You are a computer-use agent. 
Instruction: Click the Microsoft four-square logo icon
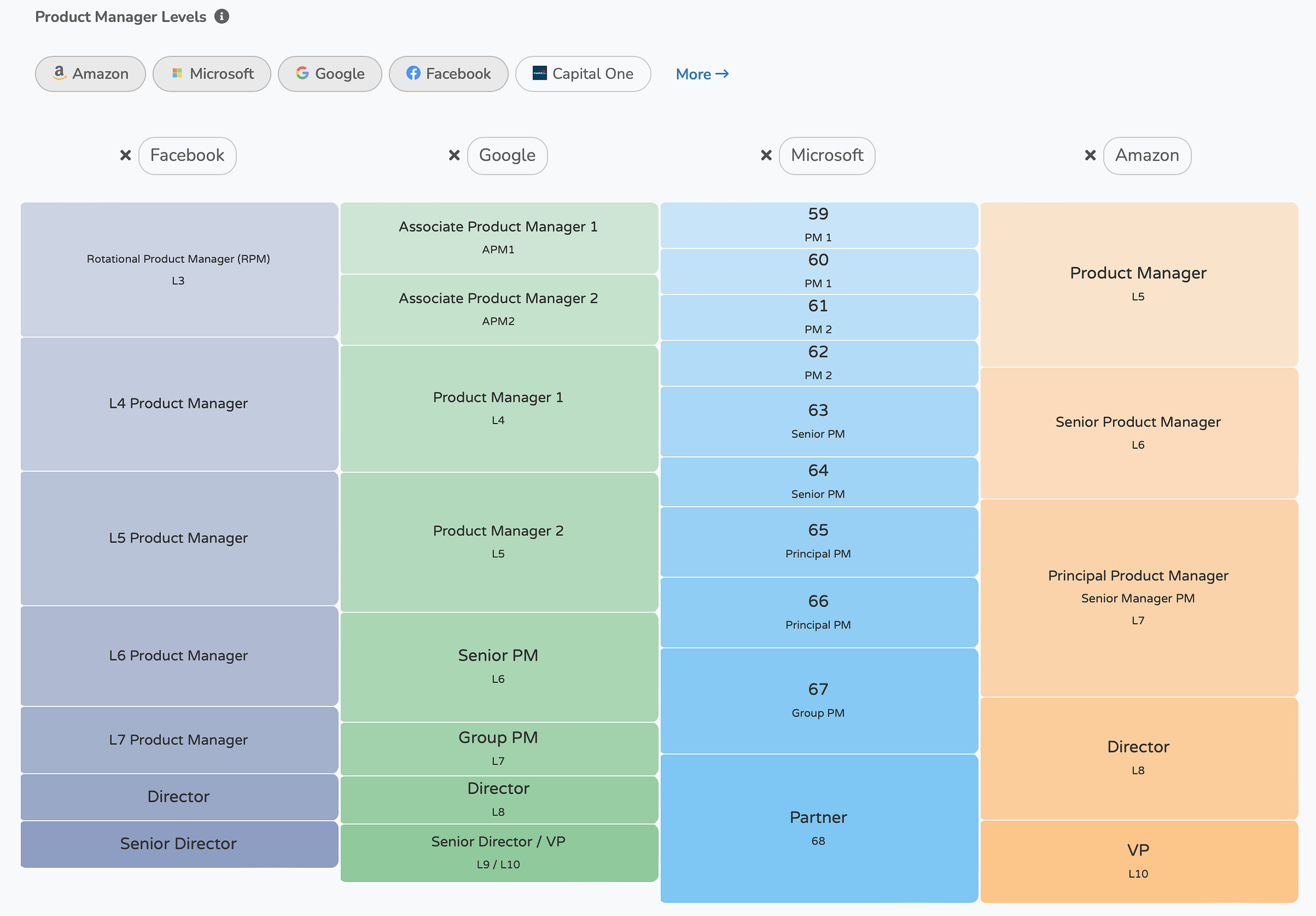coord(177,73)
